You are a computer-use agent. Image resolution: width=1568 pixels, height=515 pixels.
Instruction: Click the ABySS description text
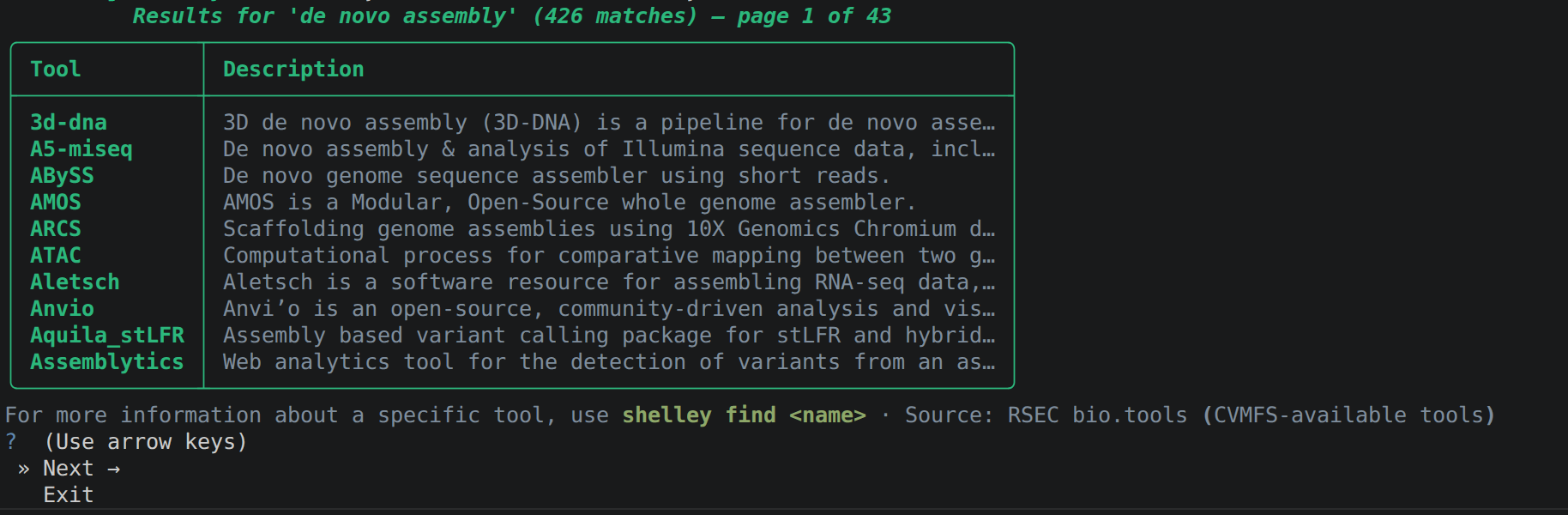pyautogui.click(x=557, y=176)
